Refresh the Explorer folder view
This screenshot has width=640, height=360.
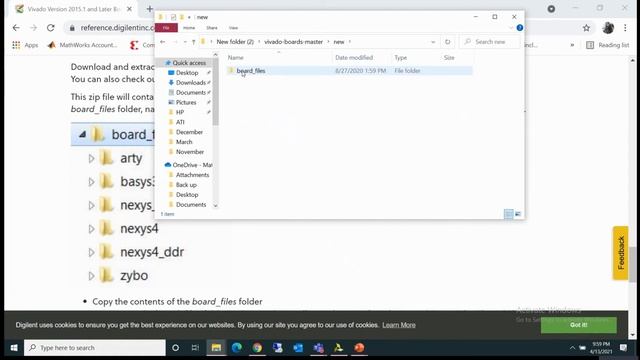pyautogui.click(x=448, y=42)
